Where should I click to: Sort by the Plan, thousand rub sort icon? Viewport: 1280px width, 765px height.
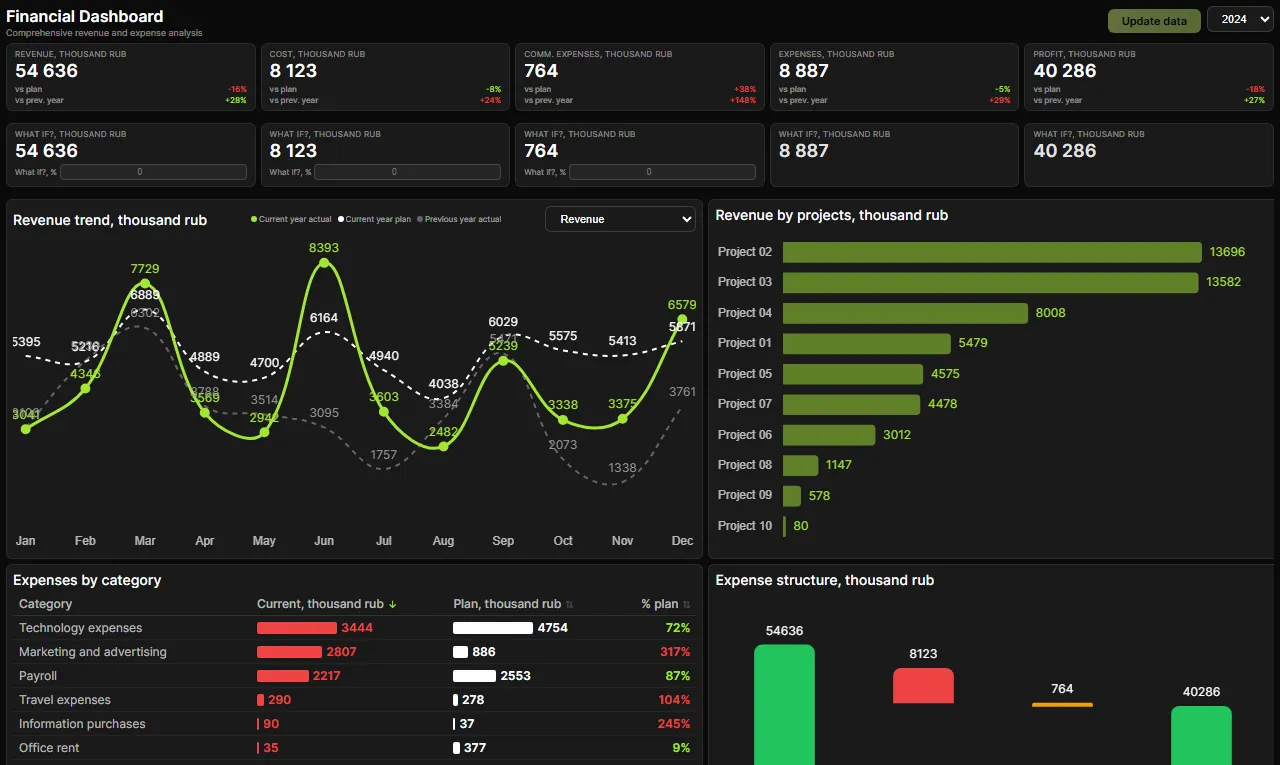click(570, 604)
